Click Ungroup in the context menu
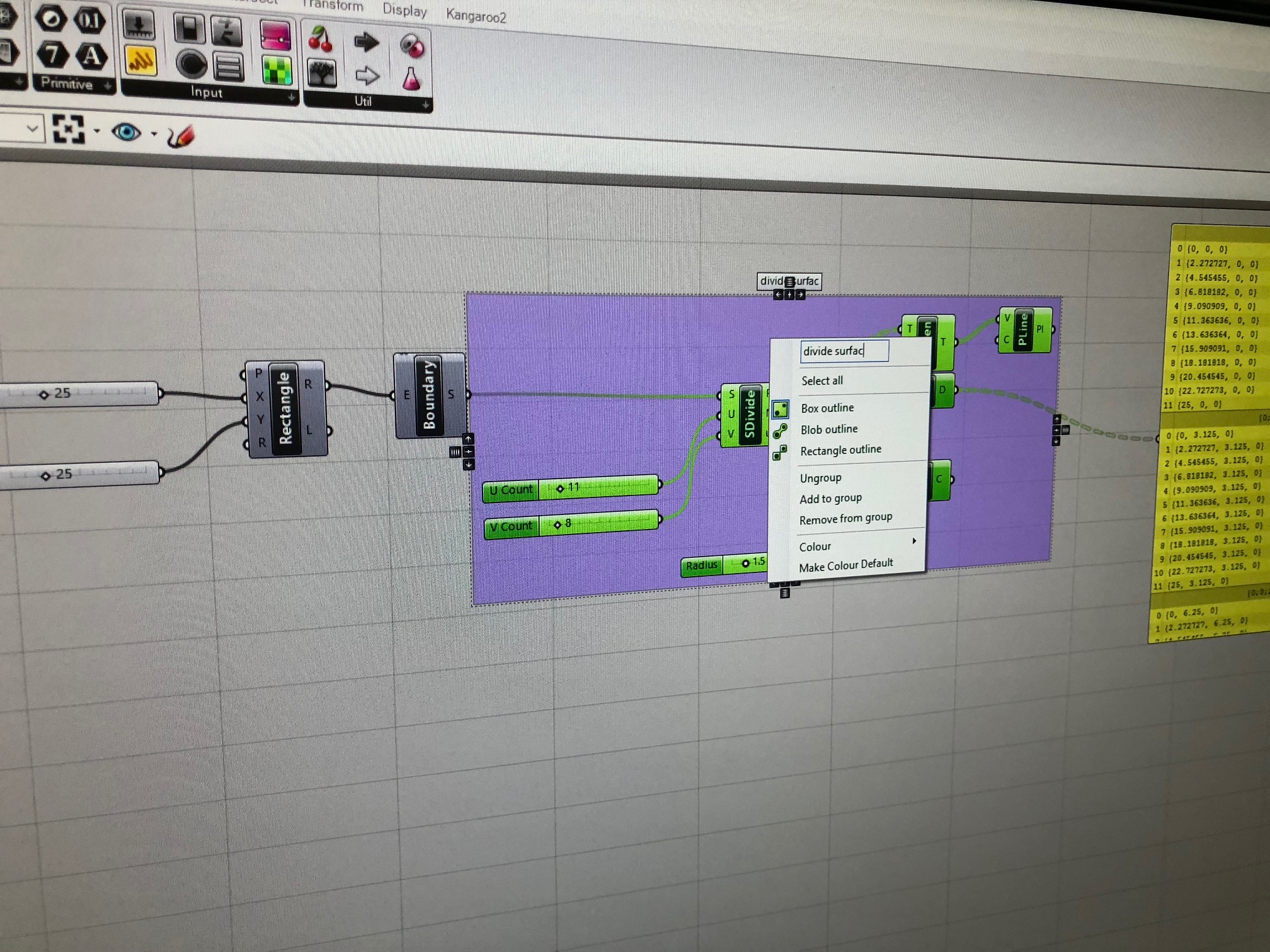 click(x=820, y=478)
